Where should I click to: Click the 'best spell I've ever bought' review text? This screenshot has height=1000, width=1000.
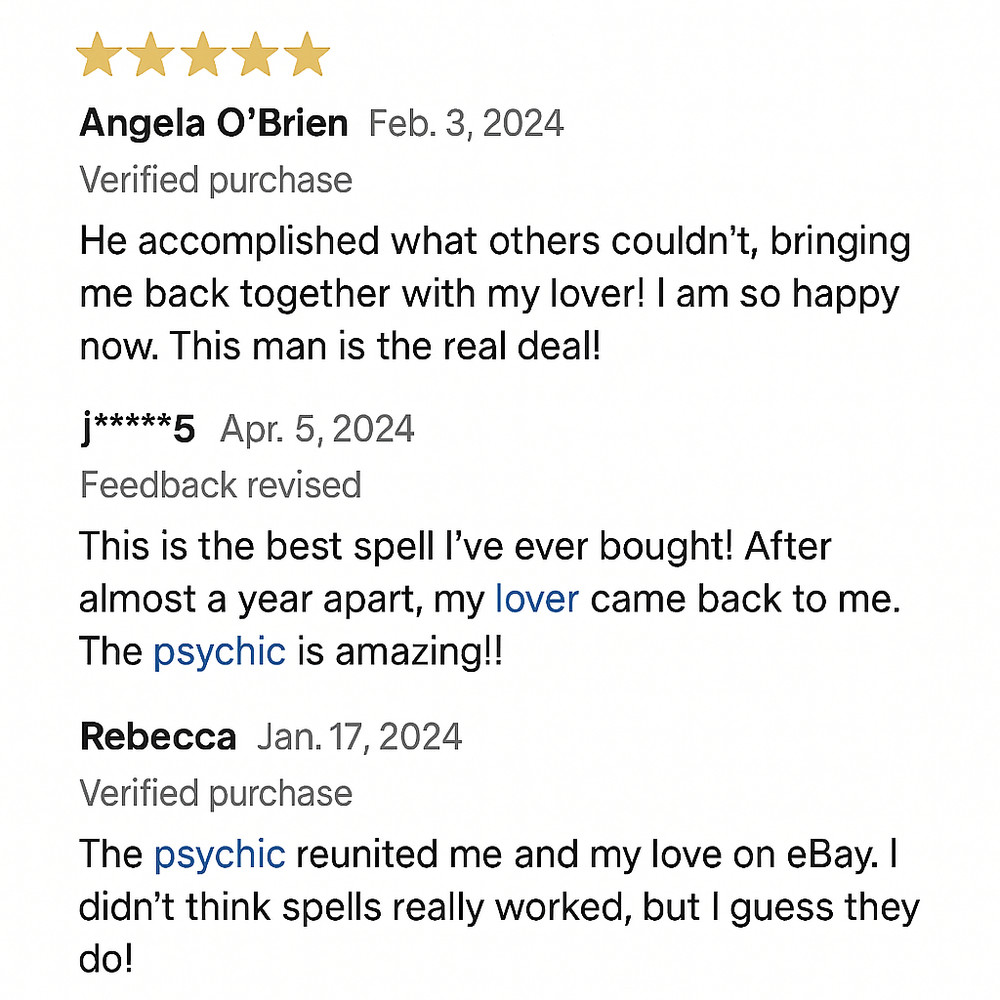point(455,547)
